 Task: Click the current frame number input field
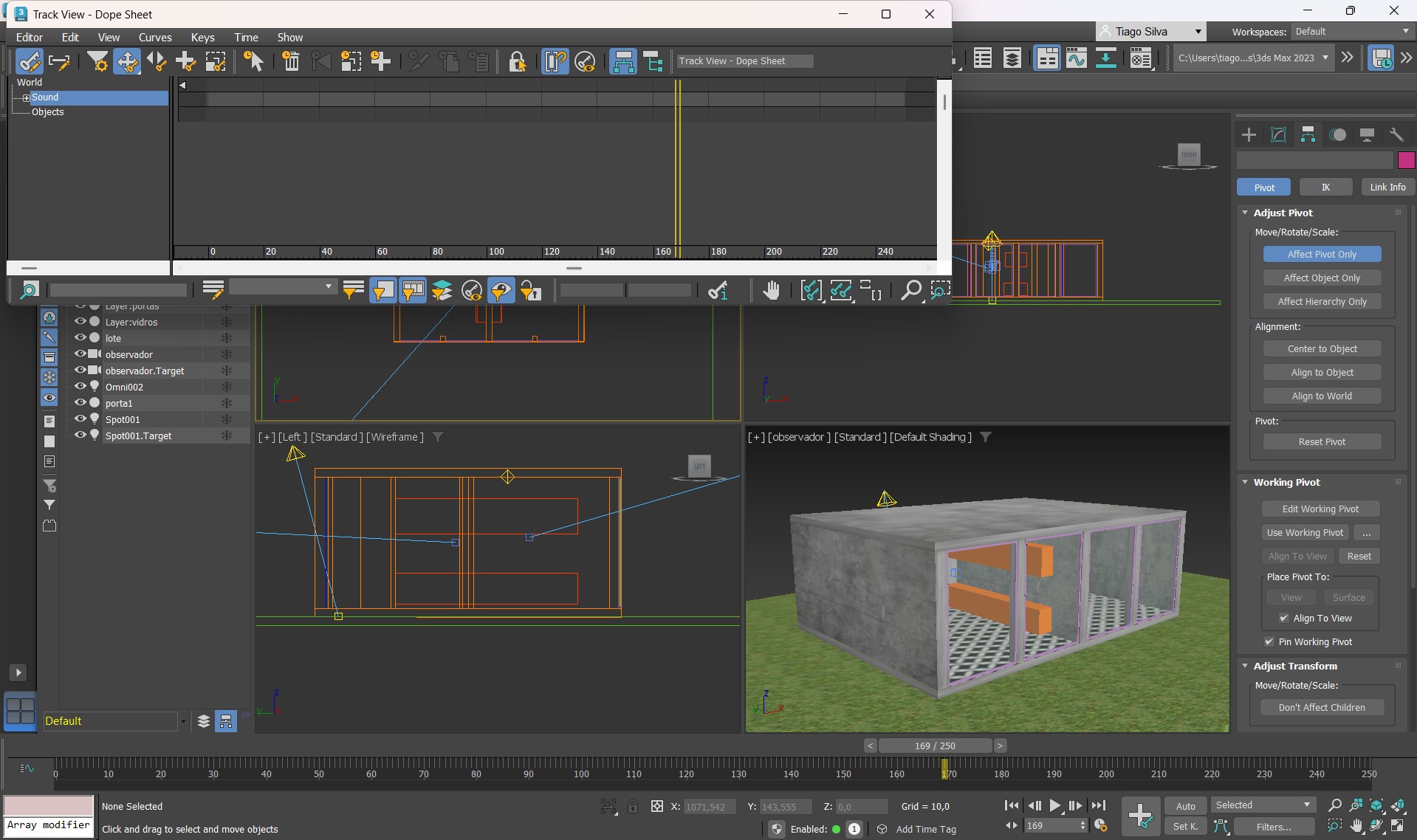1050,826
